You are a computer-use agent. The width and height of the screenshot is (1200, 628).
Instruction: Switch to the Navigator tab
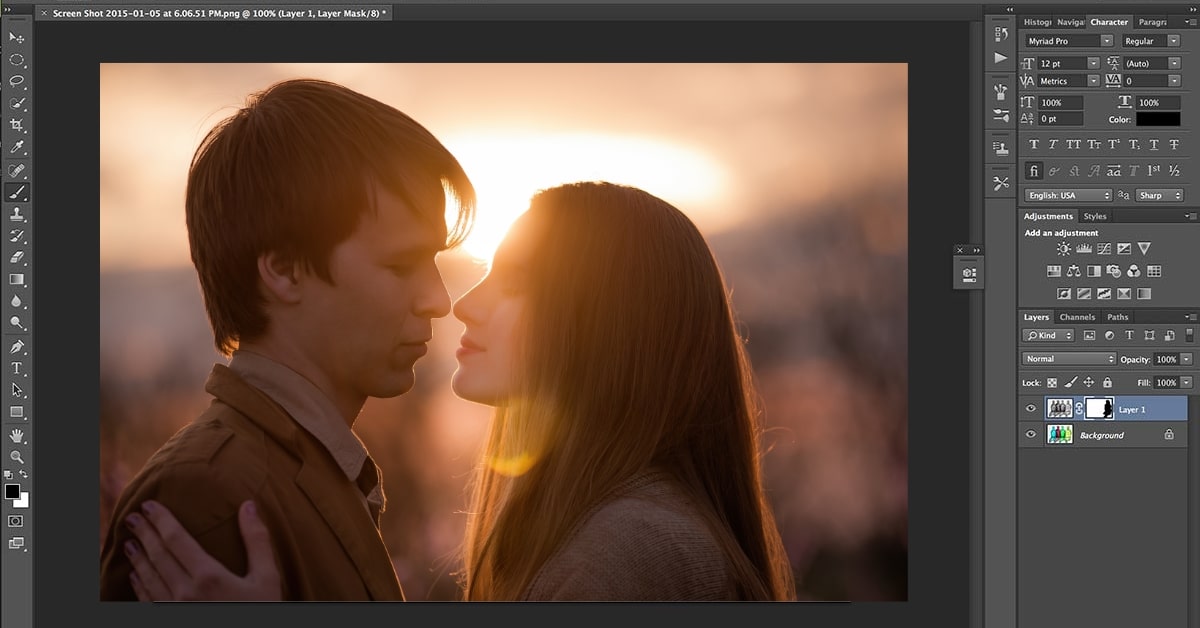[x=1069, y=21]
